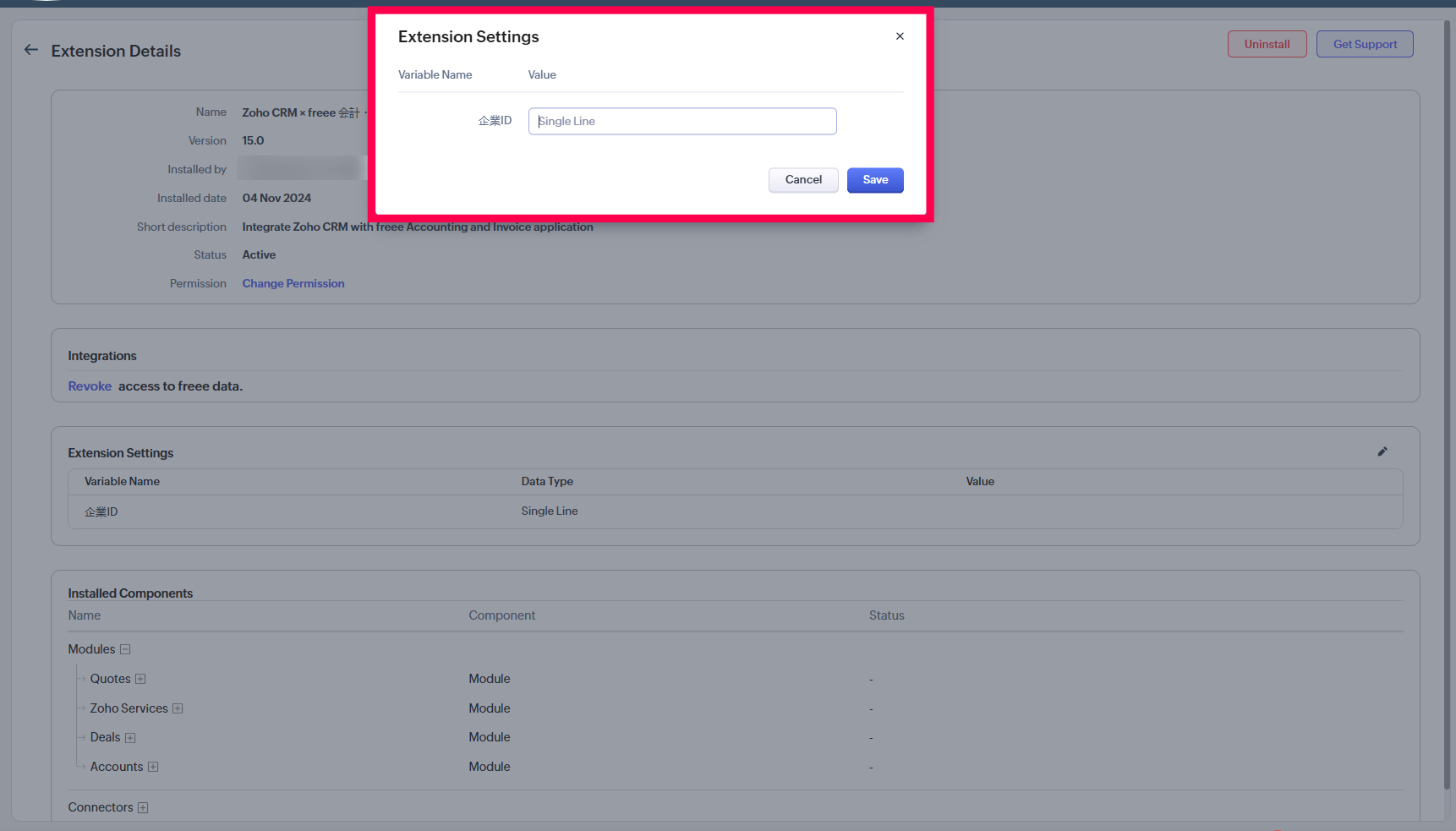Viewport: 1456px width, 831px height.
Task: Click the Single Line data type cell
Action: pos(550,511)
